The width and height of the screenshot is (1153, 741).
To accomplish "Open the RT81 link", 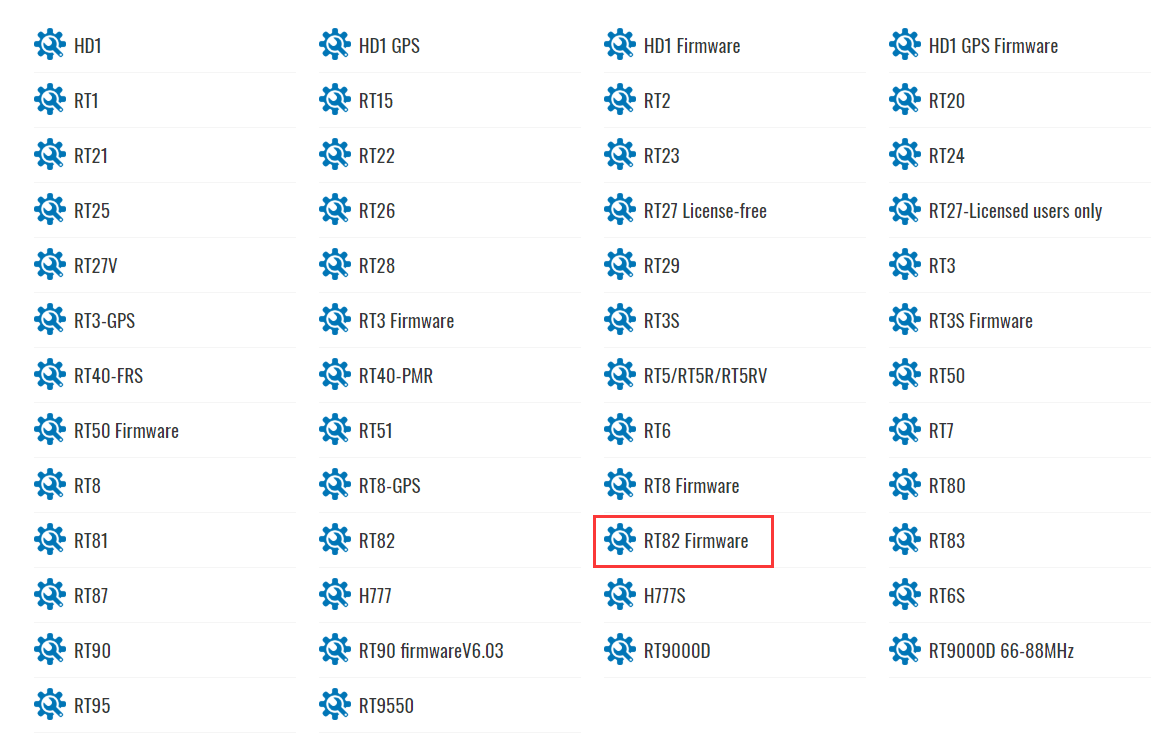I will click(x=91, y=541).
